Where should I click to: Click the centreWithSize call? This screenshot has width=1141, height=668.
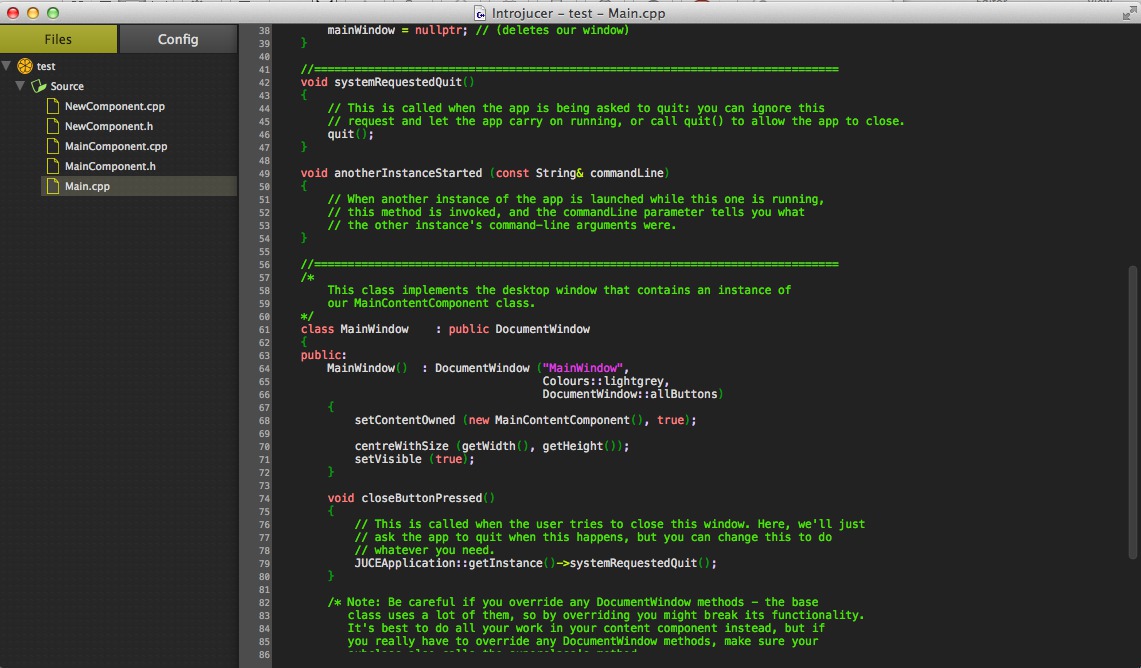tap(402, 446)
